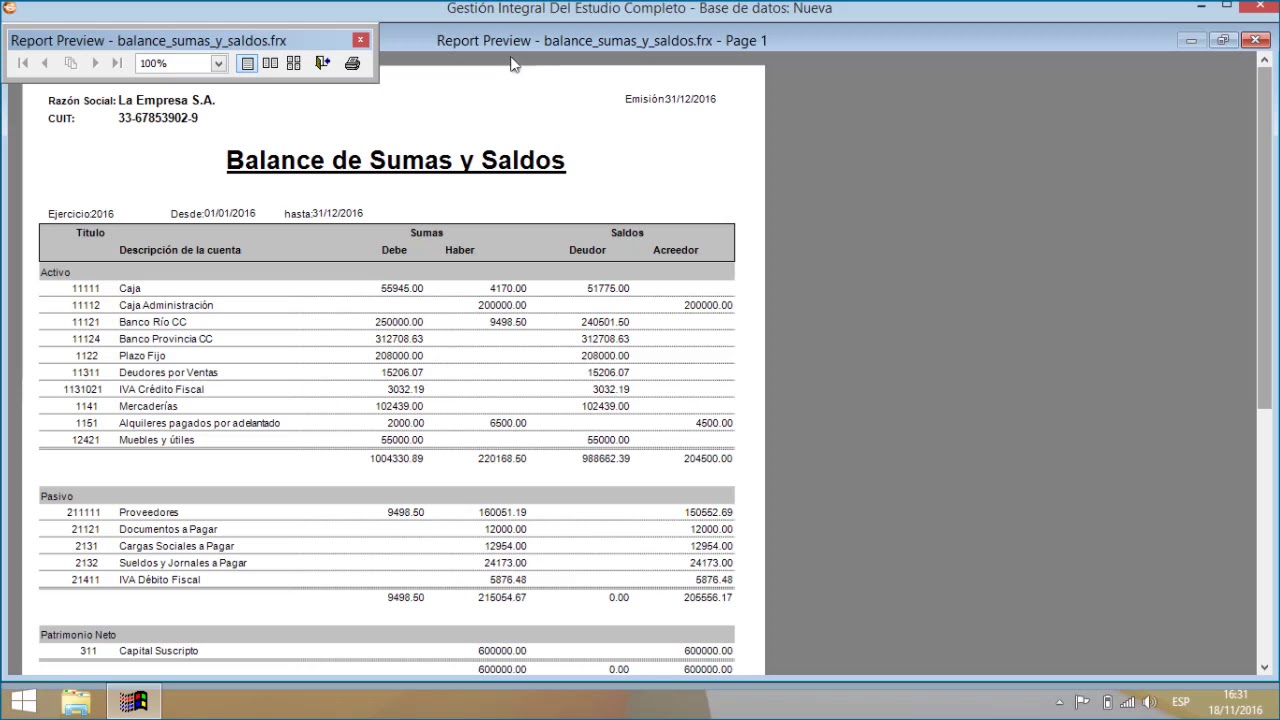Click the 'Ejercicio:2016' label
The image size is (1280, 720).
click(x=81, y=214)
